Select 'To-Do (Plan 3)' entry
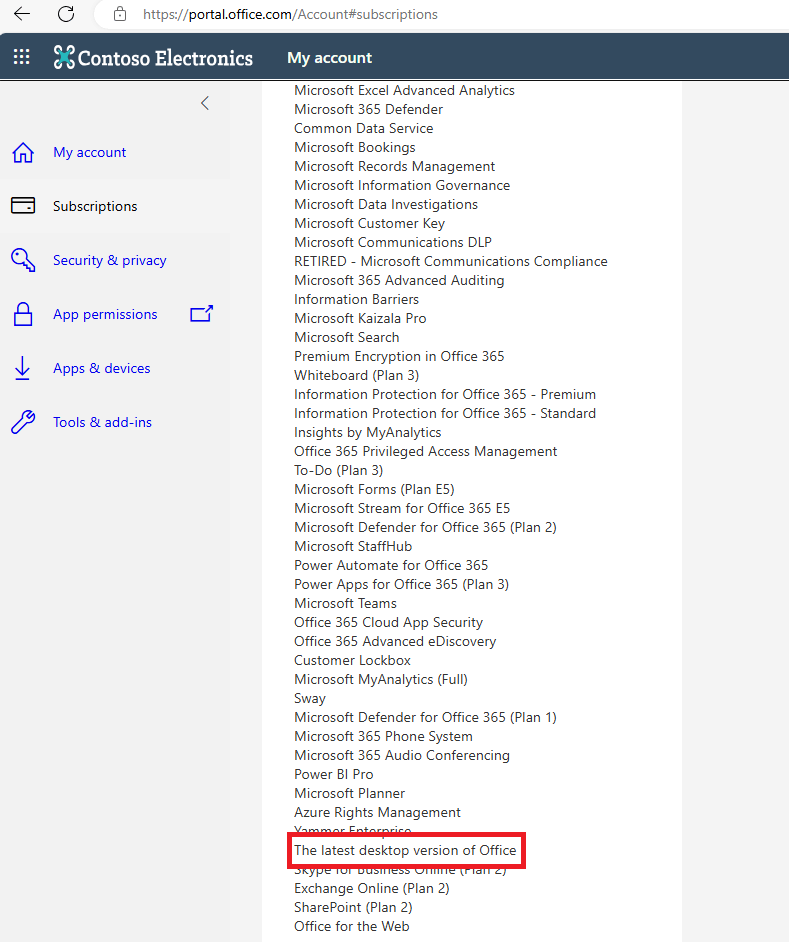 (x=338, y=471)
